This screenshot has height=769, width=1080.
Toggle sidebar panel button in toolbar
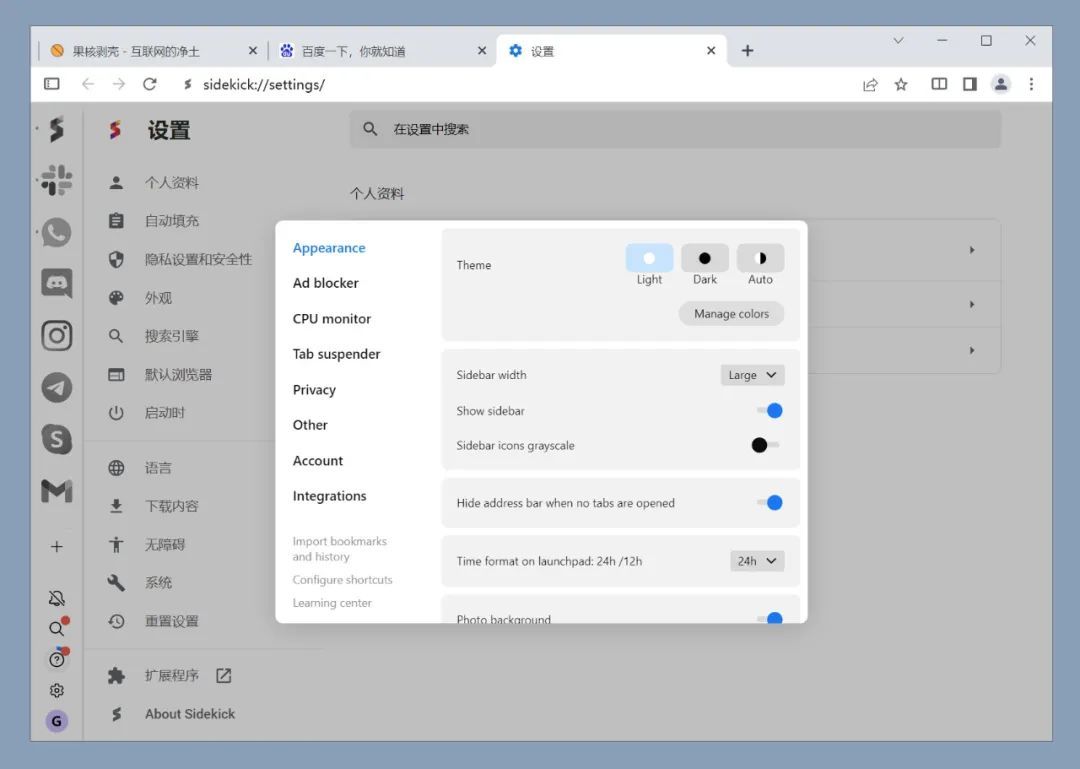point(52,84)
